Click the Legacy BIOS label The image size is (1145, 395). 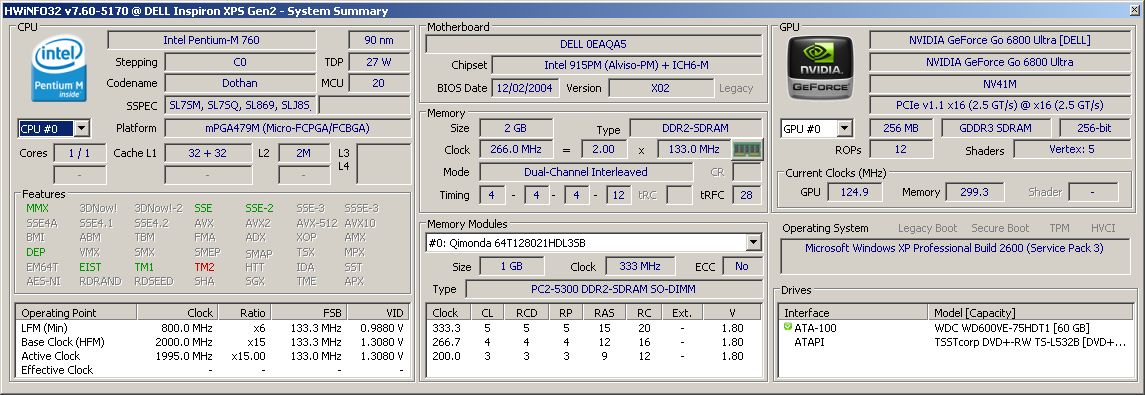tap(736, 88)
